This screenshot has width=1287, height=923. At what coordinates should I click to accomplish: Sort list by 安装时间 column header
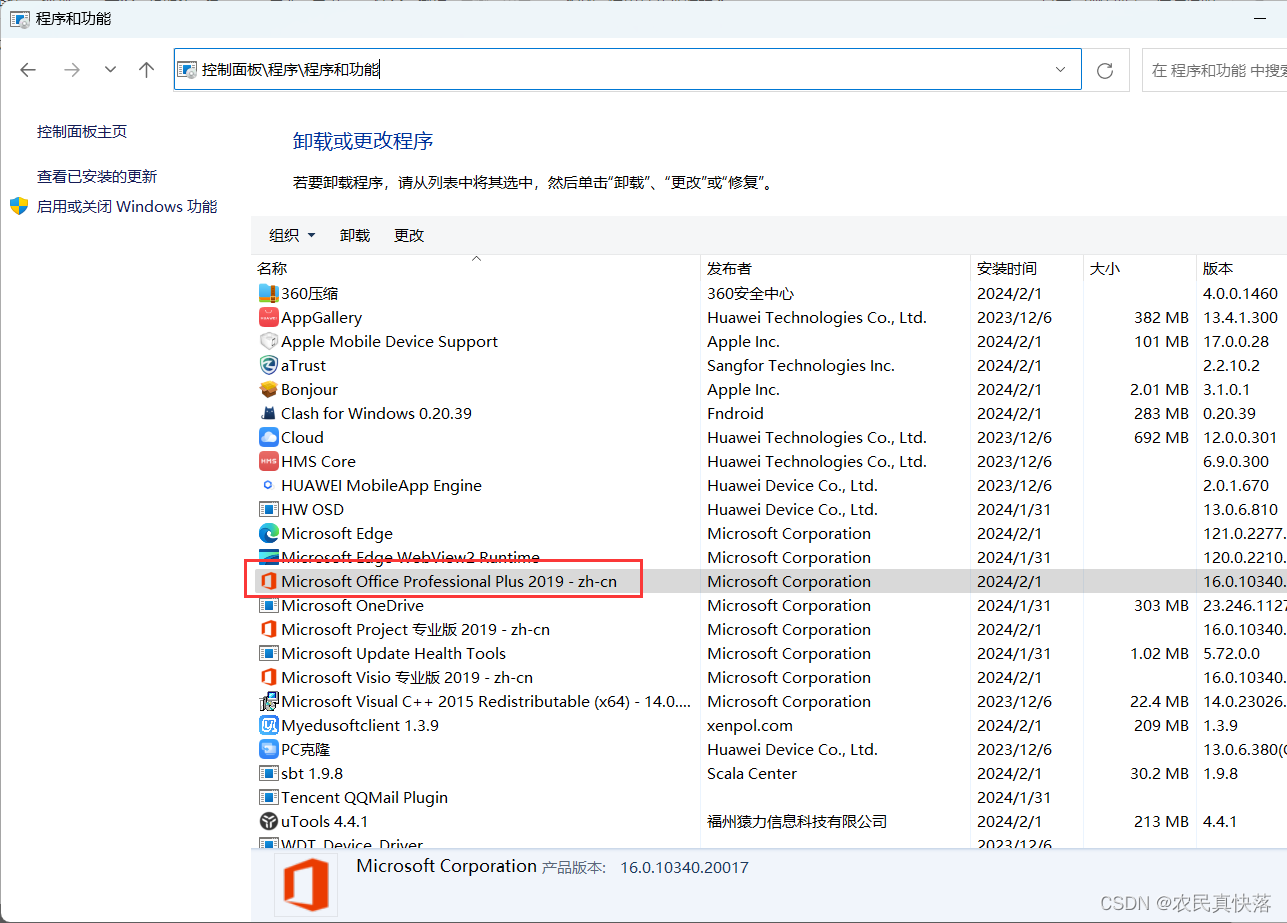(1007, 268)
